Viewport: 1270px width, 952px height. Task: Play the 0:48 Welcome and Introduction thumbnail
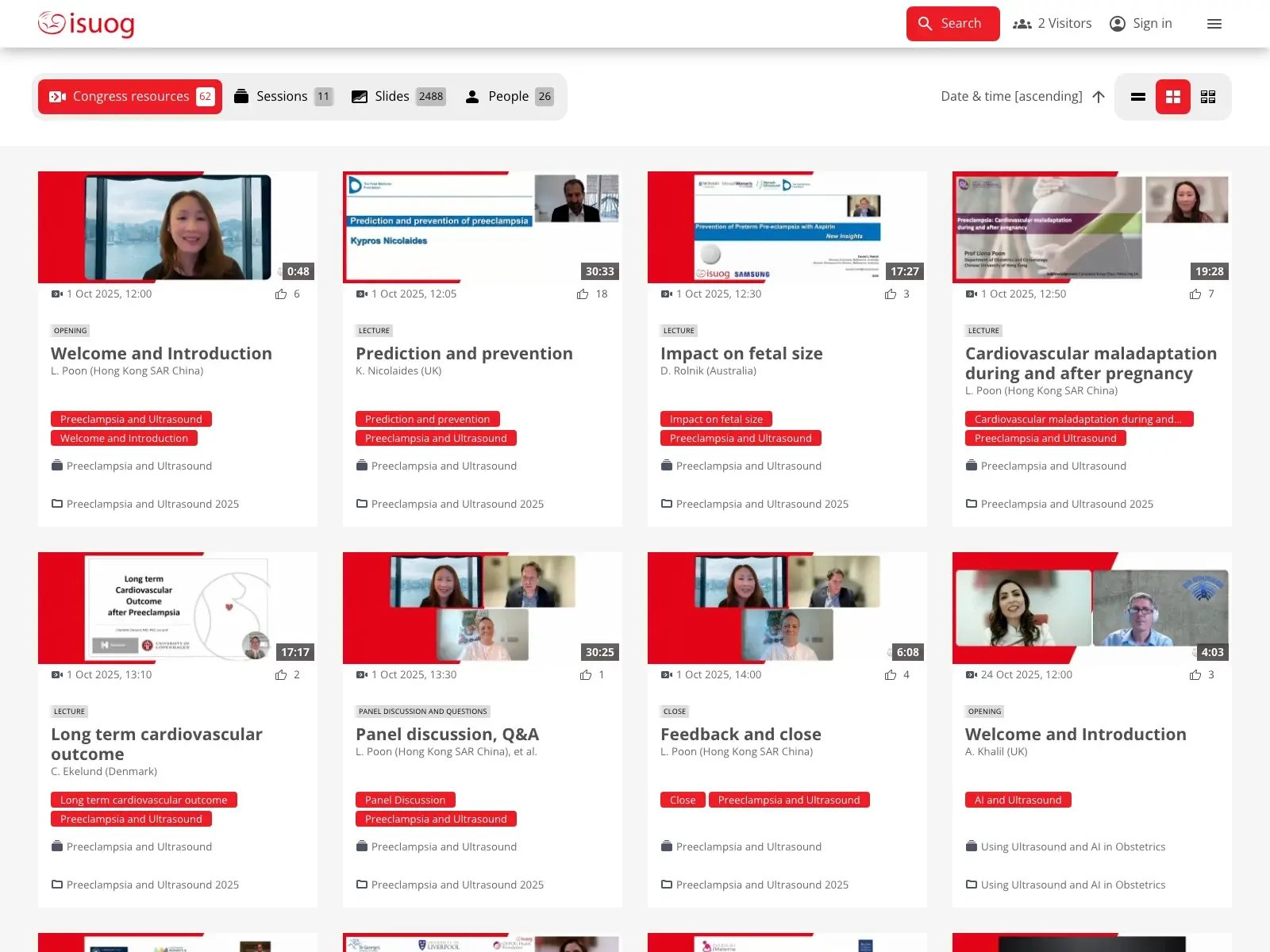point(178,227)
